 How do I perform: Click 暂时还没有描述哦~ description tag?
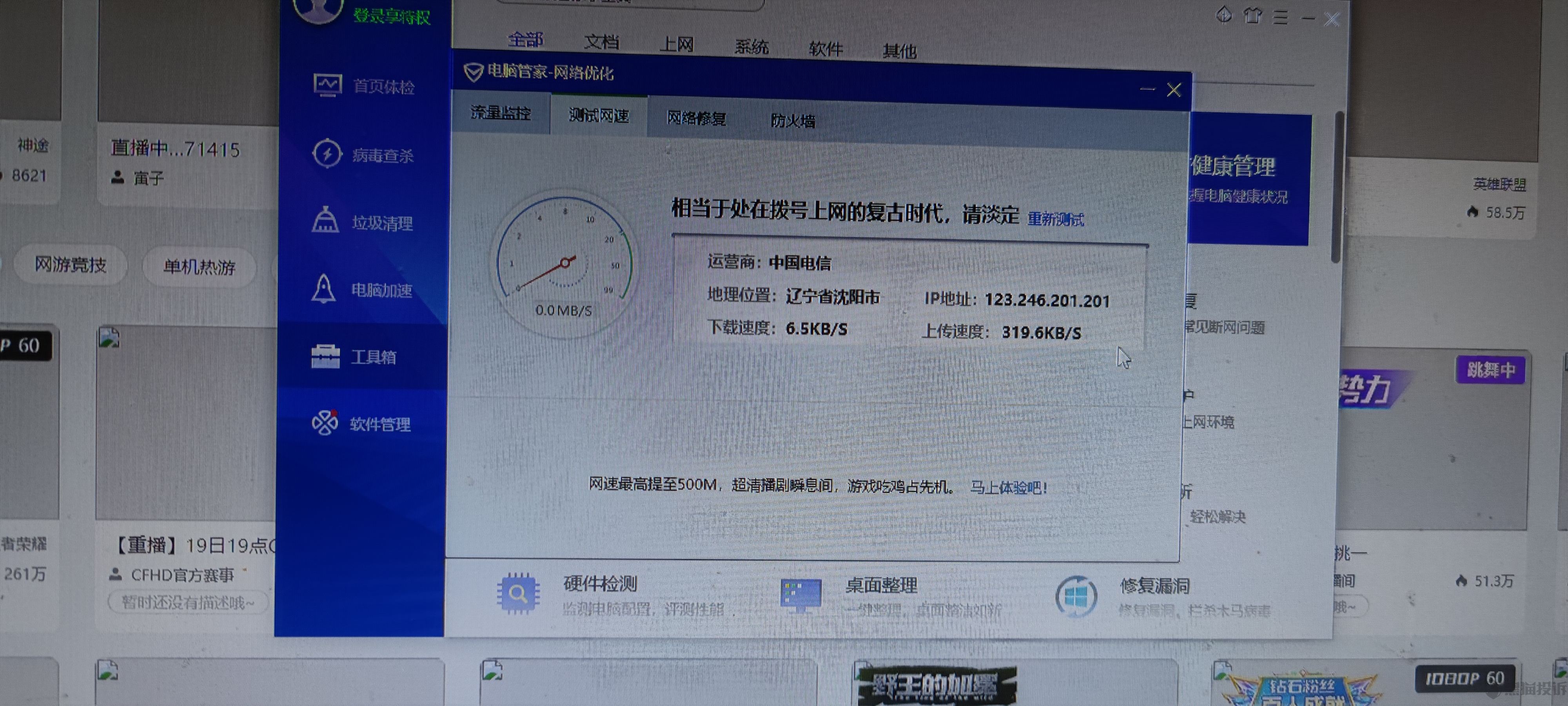coord(188,603)
